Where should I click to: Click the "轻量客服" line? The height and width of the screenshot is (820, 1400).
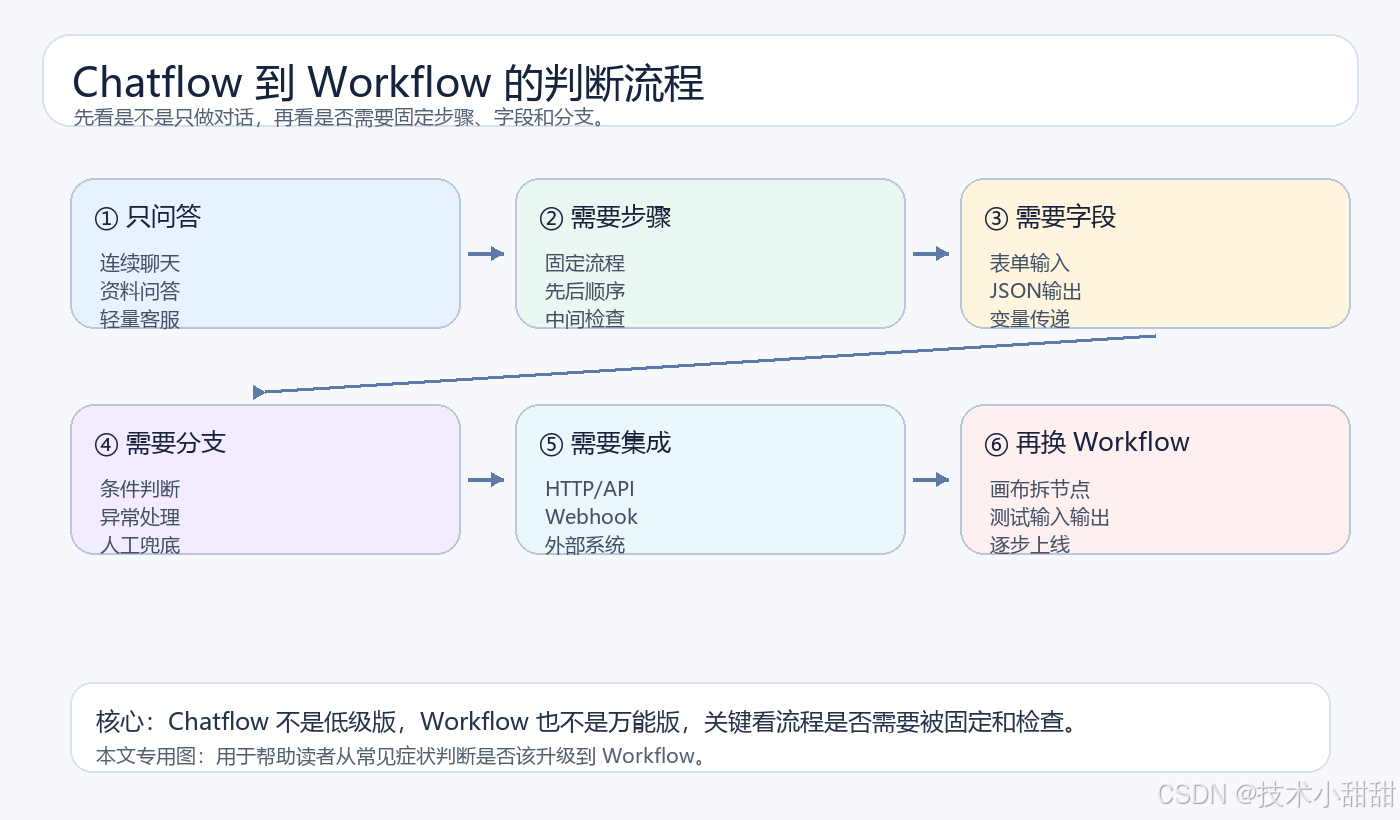coord(140,319)
